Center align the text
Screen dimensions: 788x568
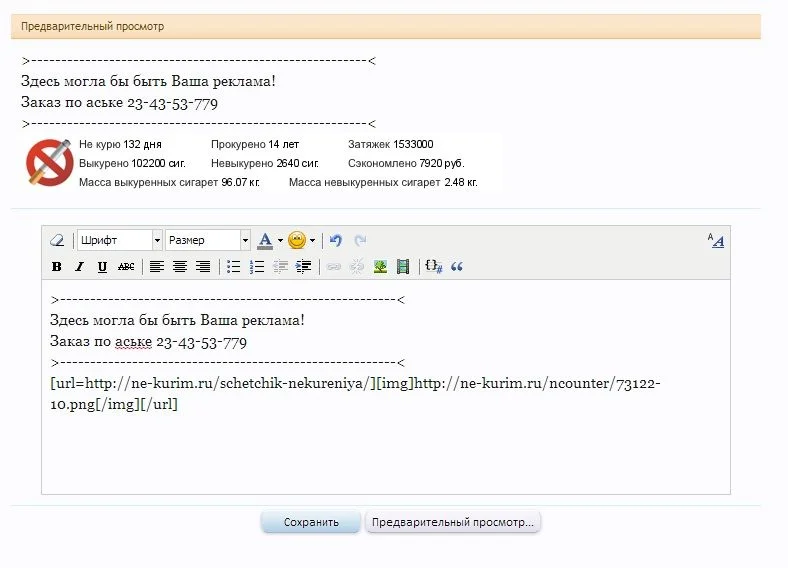coord(180,266)
